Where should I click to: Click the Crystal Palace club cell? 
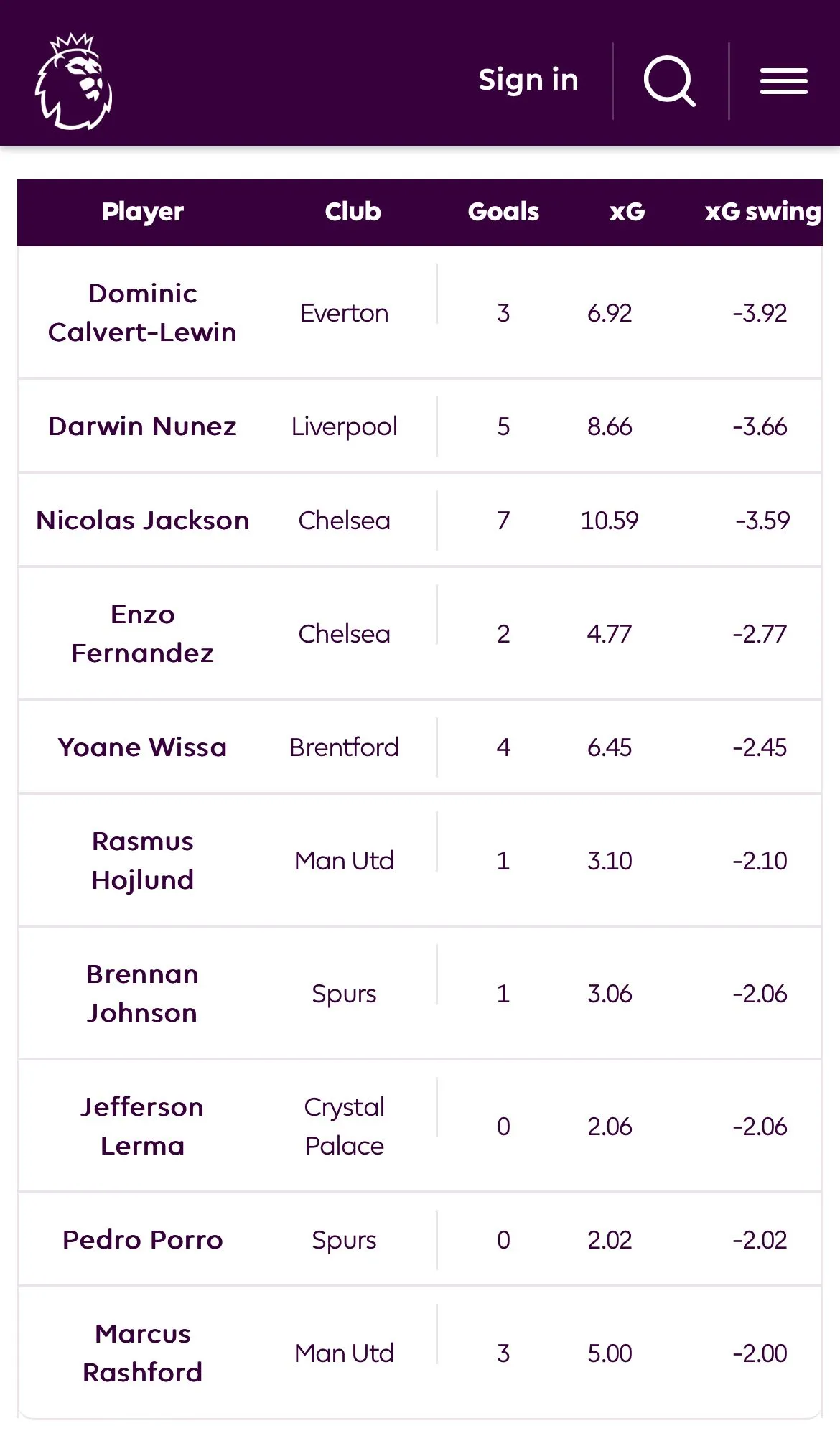tap(344, 1127)
